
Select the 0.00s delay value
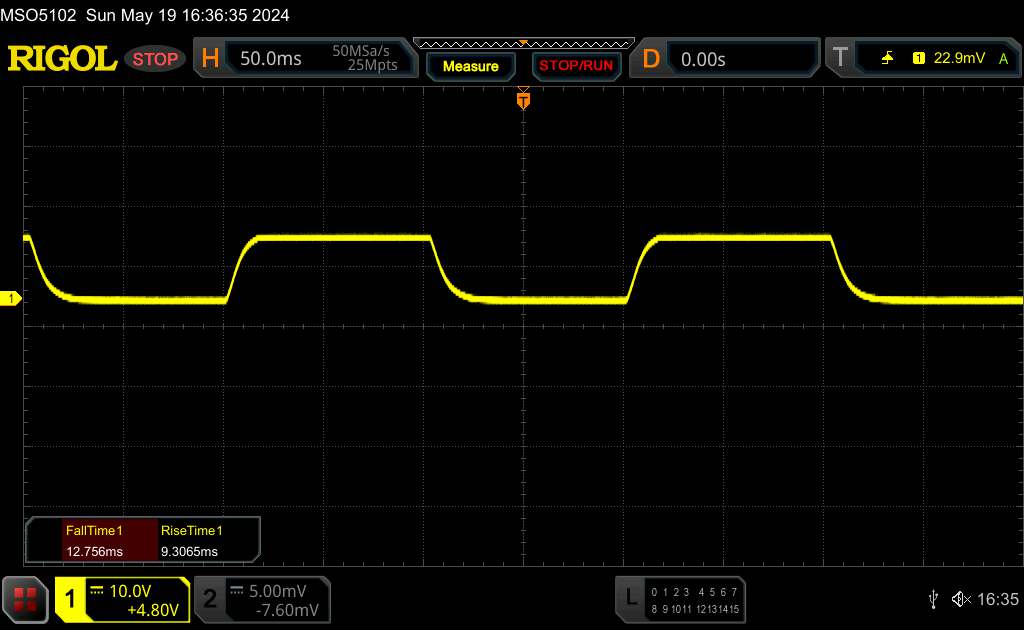[703, 59]
